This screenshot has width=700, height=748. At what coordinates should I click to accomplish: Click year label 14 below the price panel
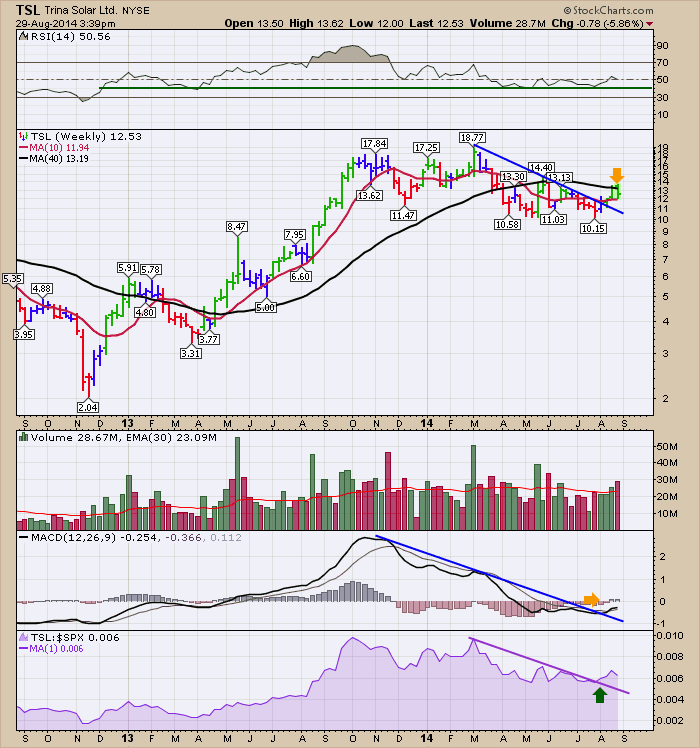427,423
